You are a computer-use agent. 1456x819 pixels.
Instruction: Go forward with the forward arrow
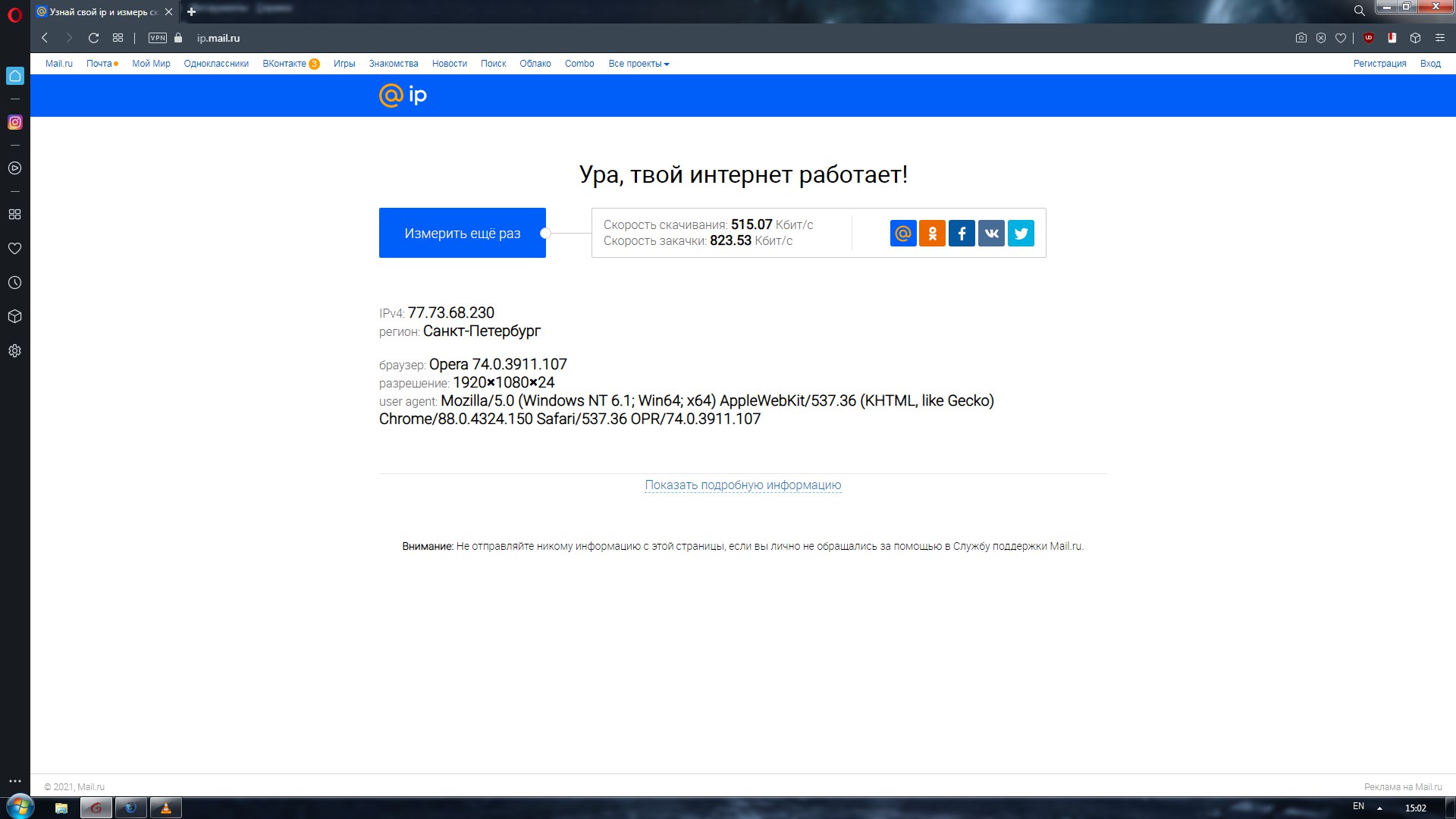69,38
